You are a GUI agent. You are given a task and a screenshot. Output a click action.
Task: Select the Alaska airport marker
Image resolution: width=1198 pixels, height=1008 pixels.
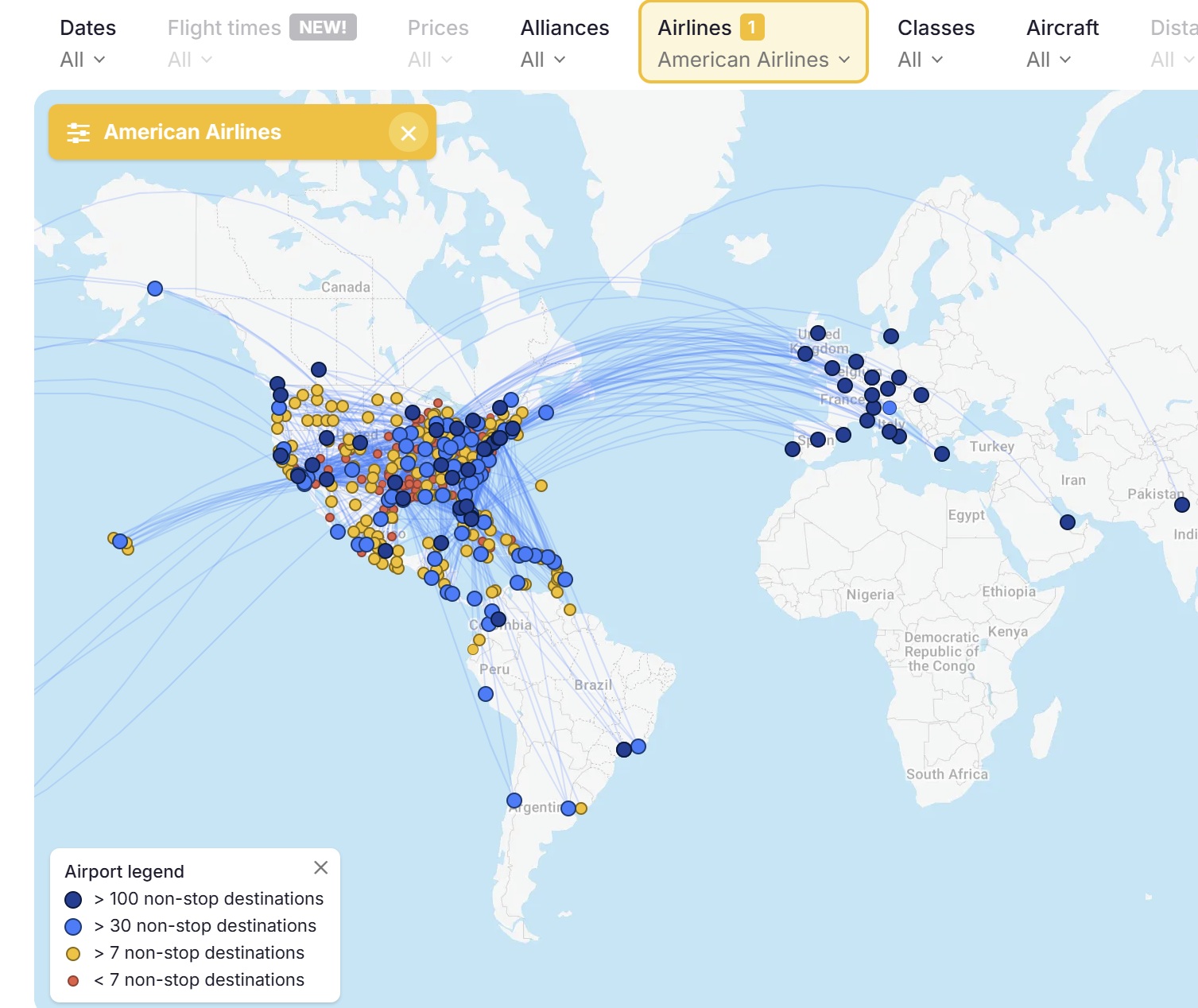point(155,289)
